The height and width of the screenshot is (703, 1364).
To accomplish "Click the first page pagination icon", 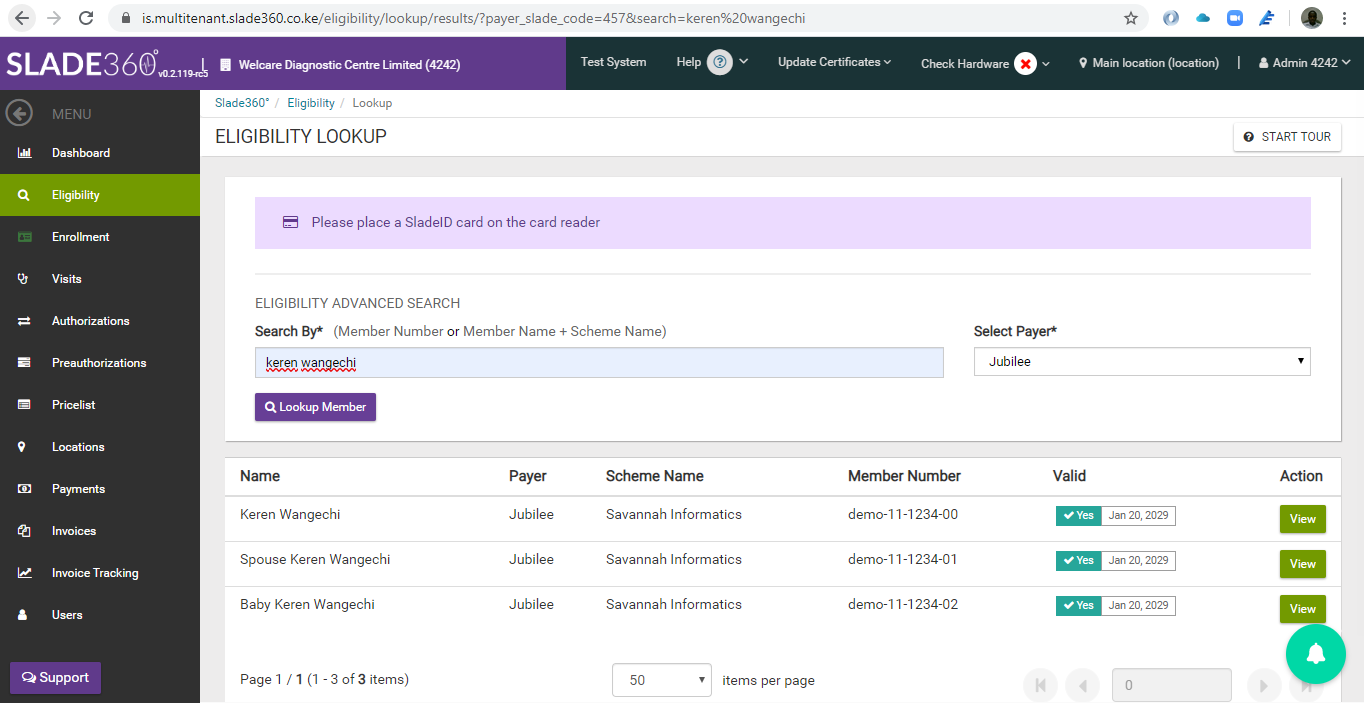I will 1040,685.
